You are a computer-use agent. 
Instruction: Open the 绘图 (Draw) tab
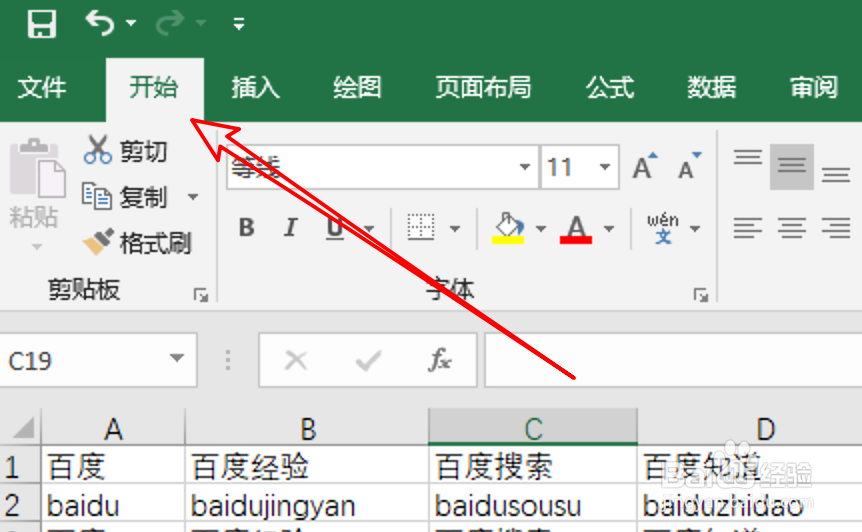357,87
